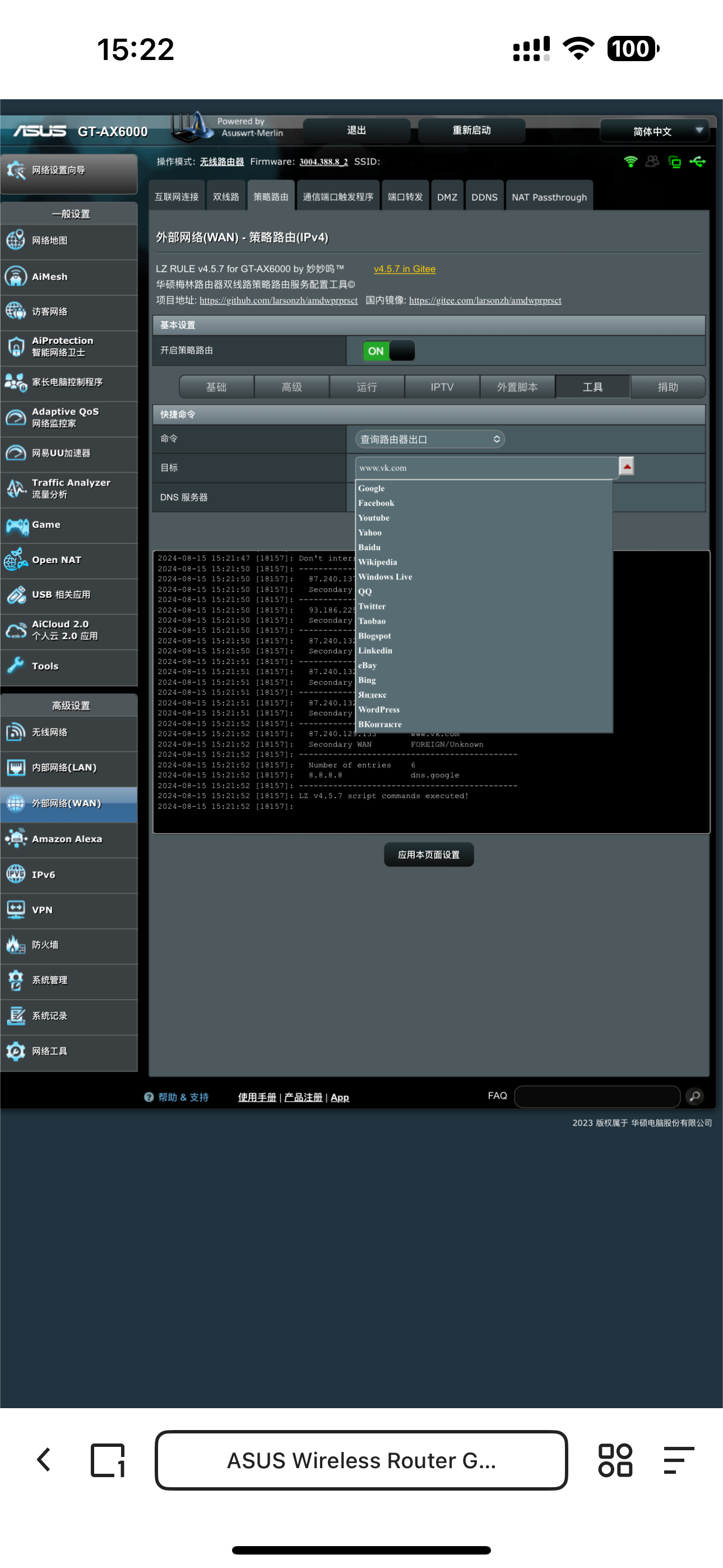
Task: Open Parental Controls (家长电脑控制程序) icon
Action: tap(16, 382)
